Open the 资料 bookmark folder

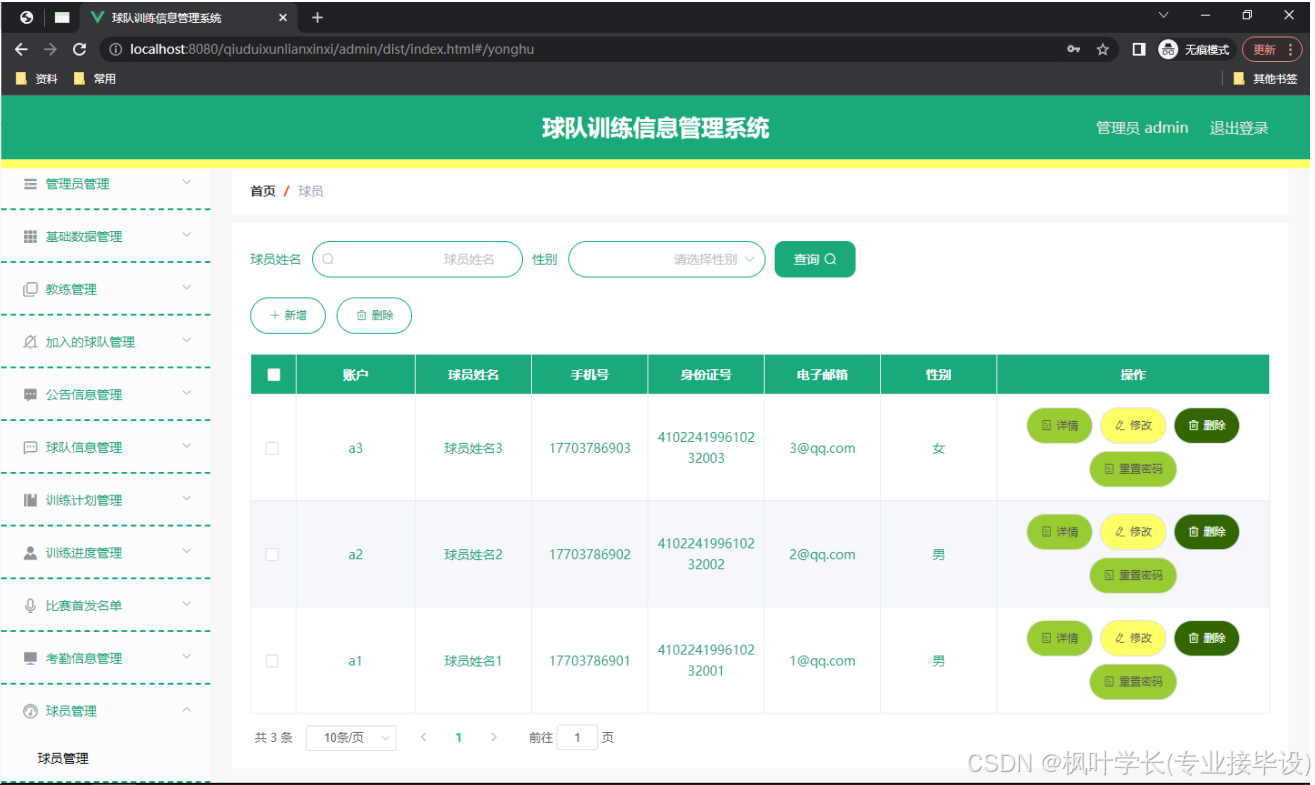pos(37,79)
